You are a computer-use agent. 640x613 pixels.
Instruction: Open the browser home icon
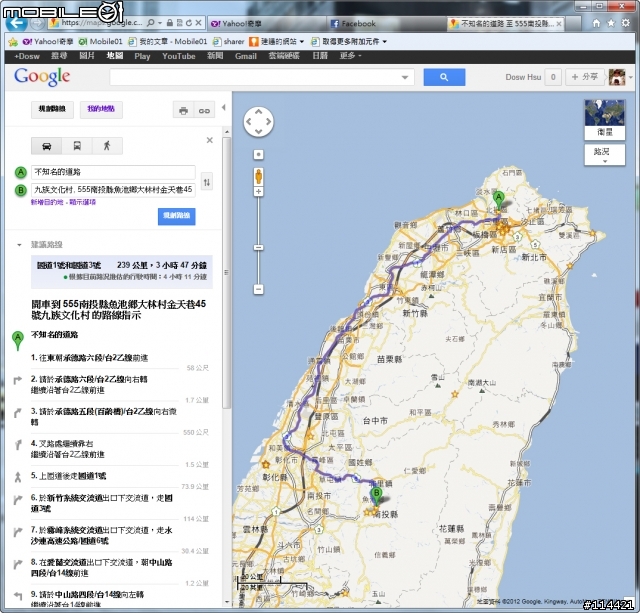coord(596,23)
